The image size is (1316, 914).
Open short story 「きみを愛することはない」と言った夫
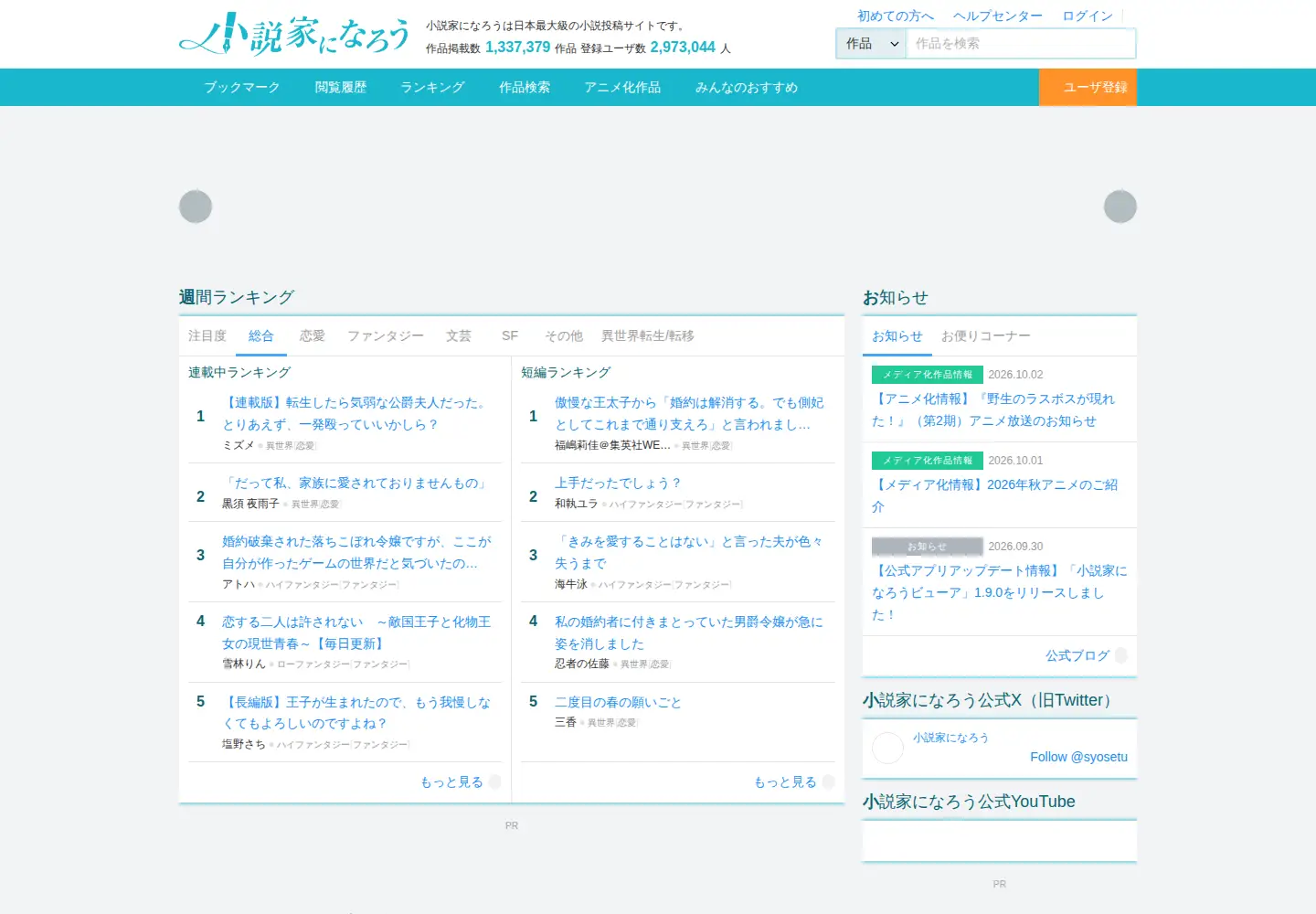(x=689, y=552)
